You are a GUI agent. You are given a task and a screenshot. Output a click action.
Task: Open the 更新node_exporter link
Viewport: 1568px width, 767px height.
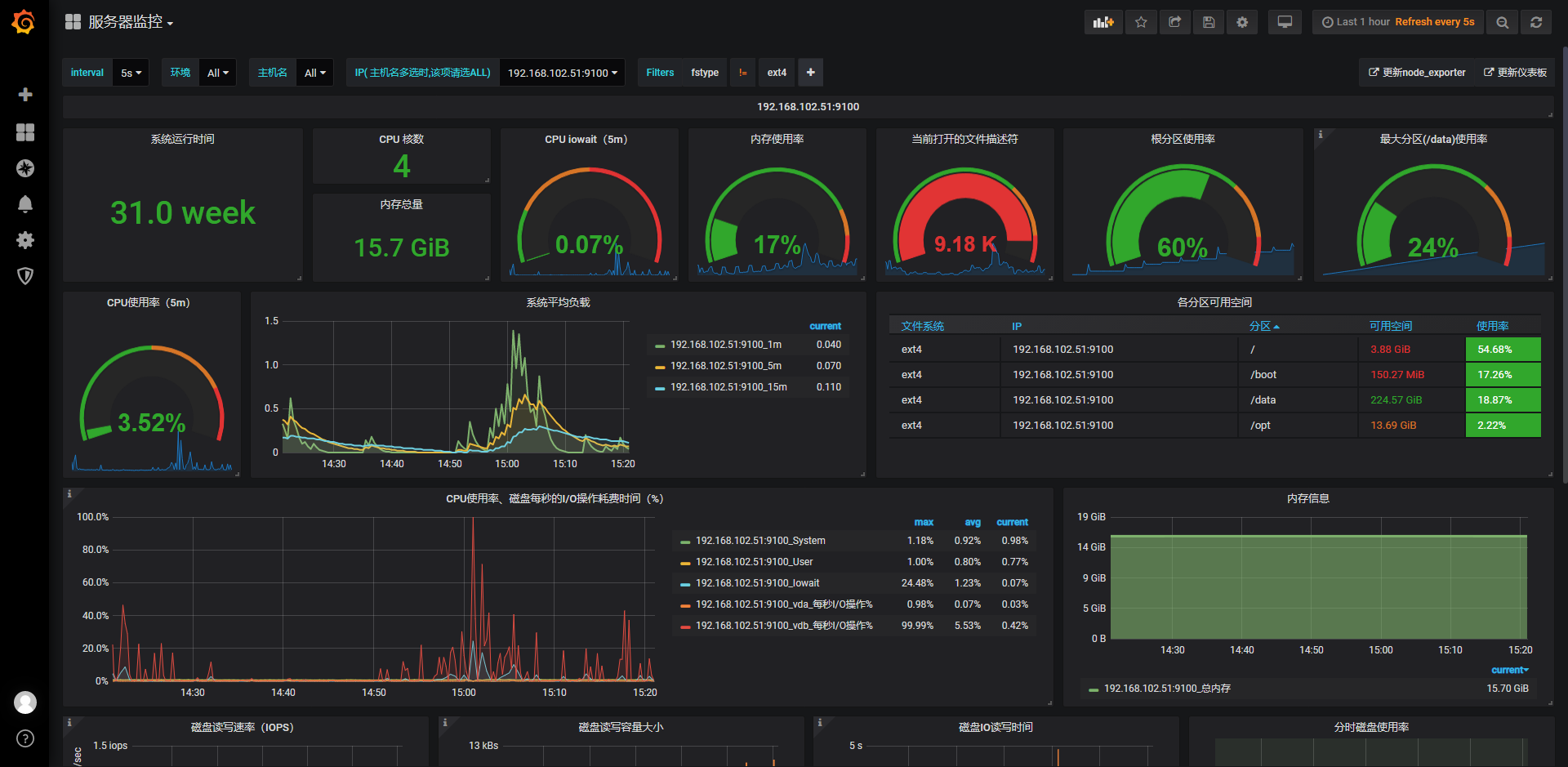[1417, 73]
